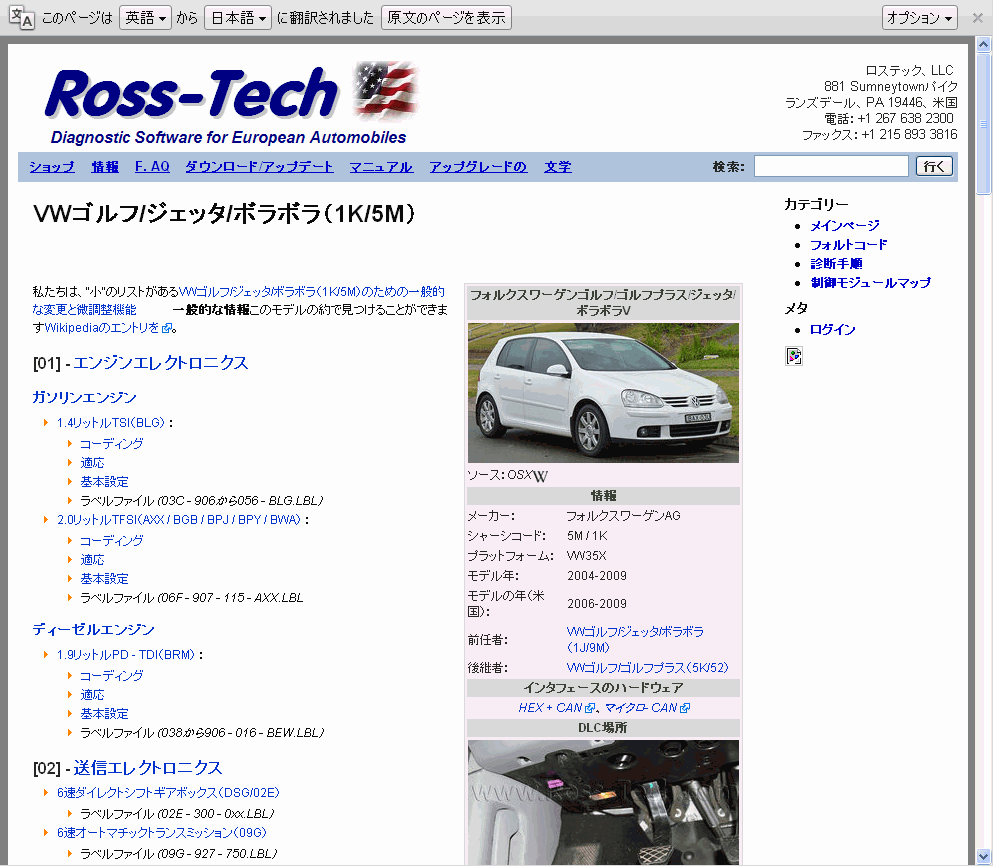The image size is (993, 866).
Task: Click the DLC location photo
Action: point(603,802)
